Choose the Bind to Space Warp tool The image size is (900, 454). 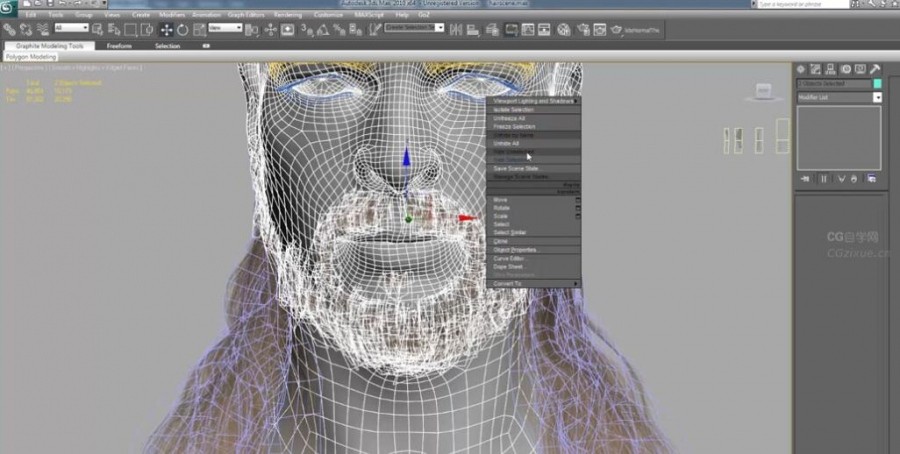(42, 29)
